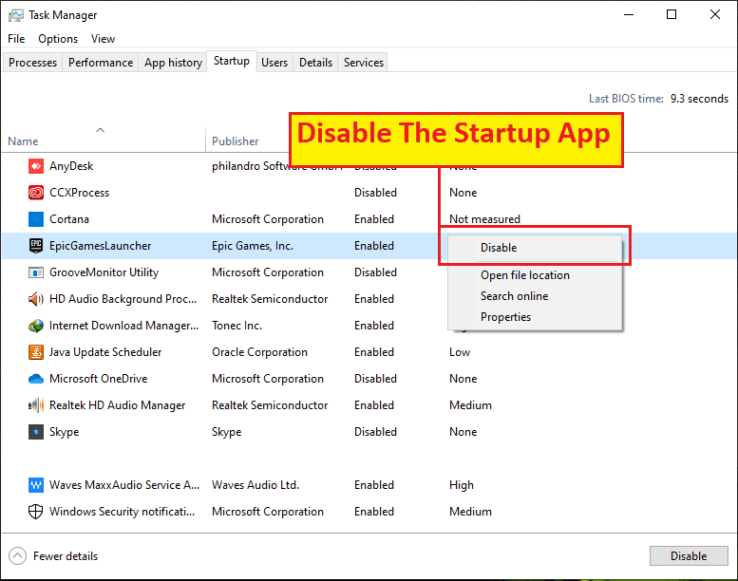
Task: Select the GrooveMonitor Utility entry
Action: [x=104, y=273]
